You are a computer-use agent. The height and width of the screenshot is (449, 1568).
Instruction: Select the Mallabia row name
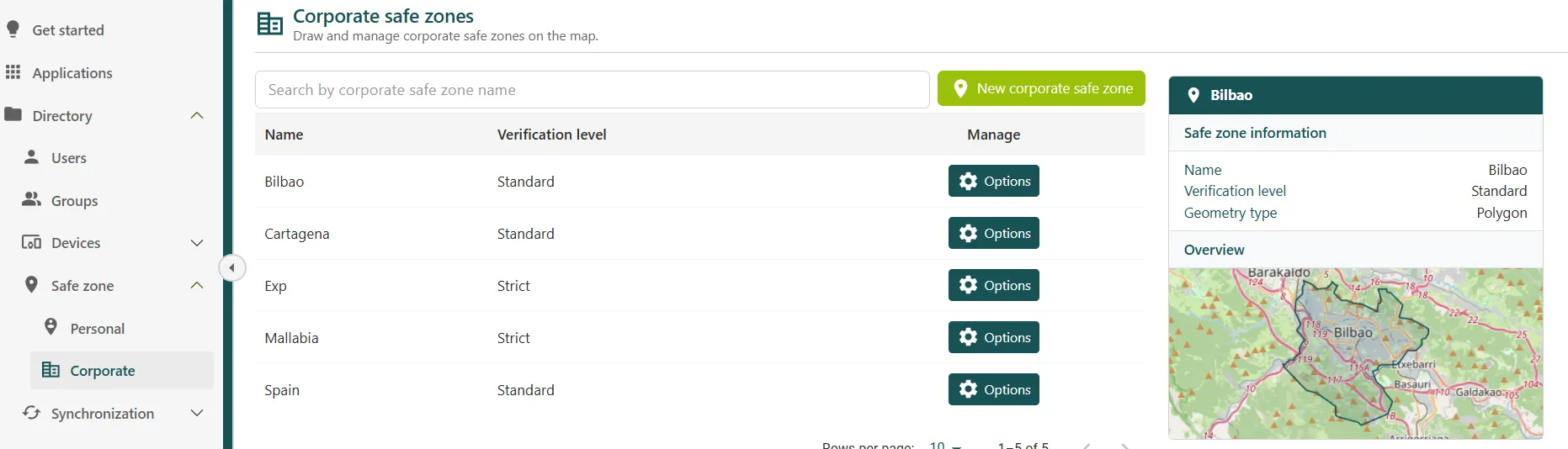pos(291,338)
